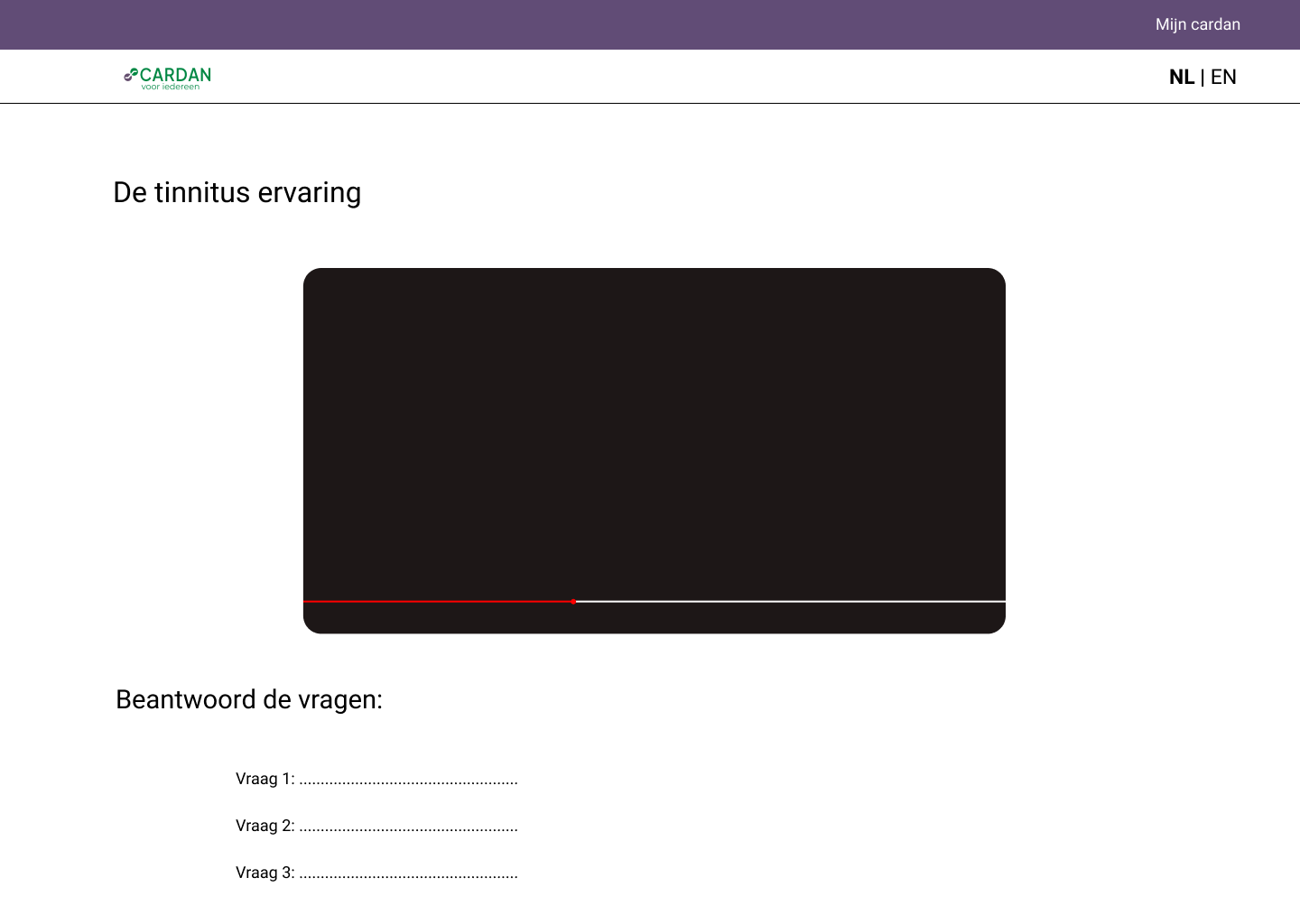Screen dimensions: 1300x924
Task: Click the red playhead marker on the video
Action: [x=573, y=601]
